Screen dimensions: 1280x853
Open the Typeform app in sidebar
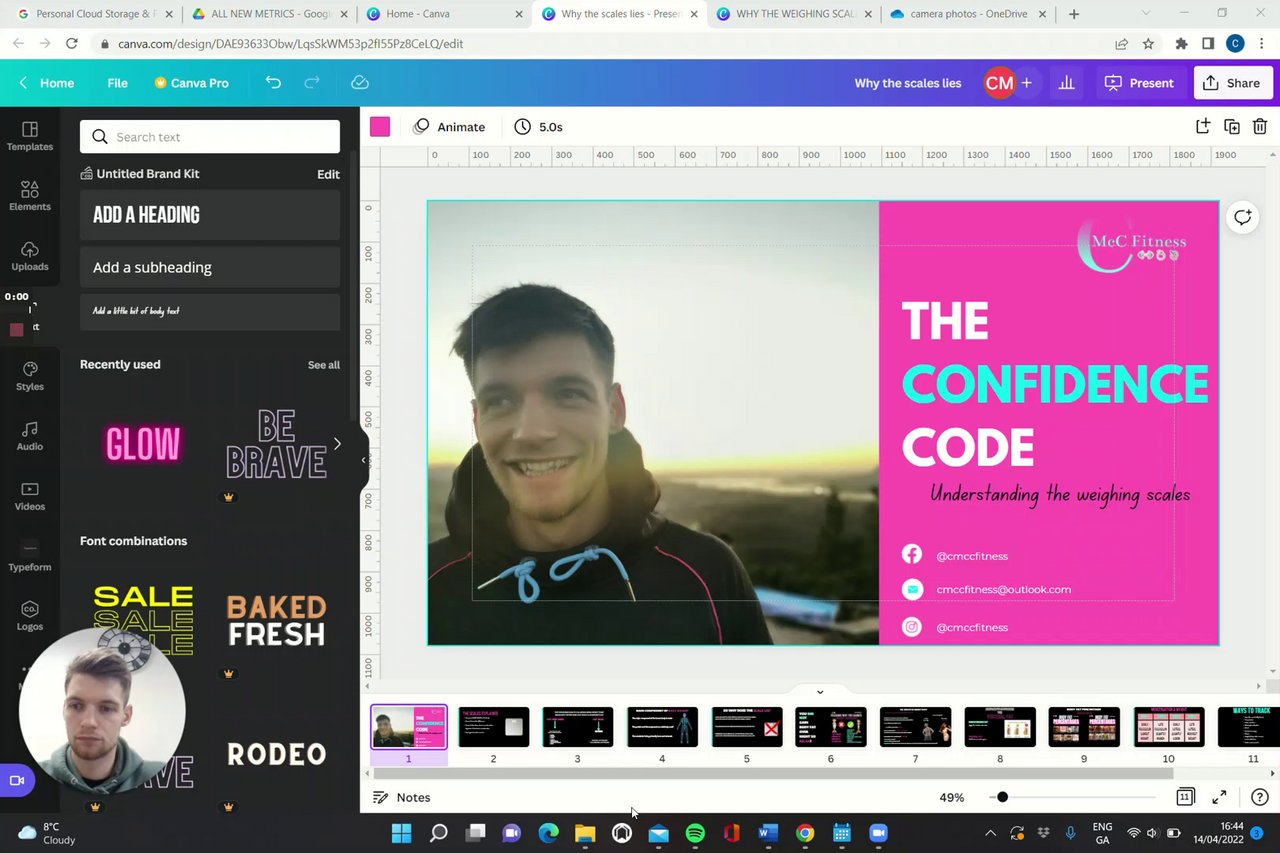(x=30, y=556)
